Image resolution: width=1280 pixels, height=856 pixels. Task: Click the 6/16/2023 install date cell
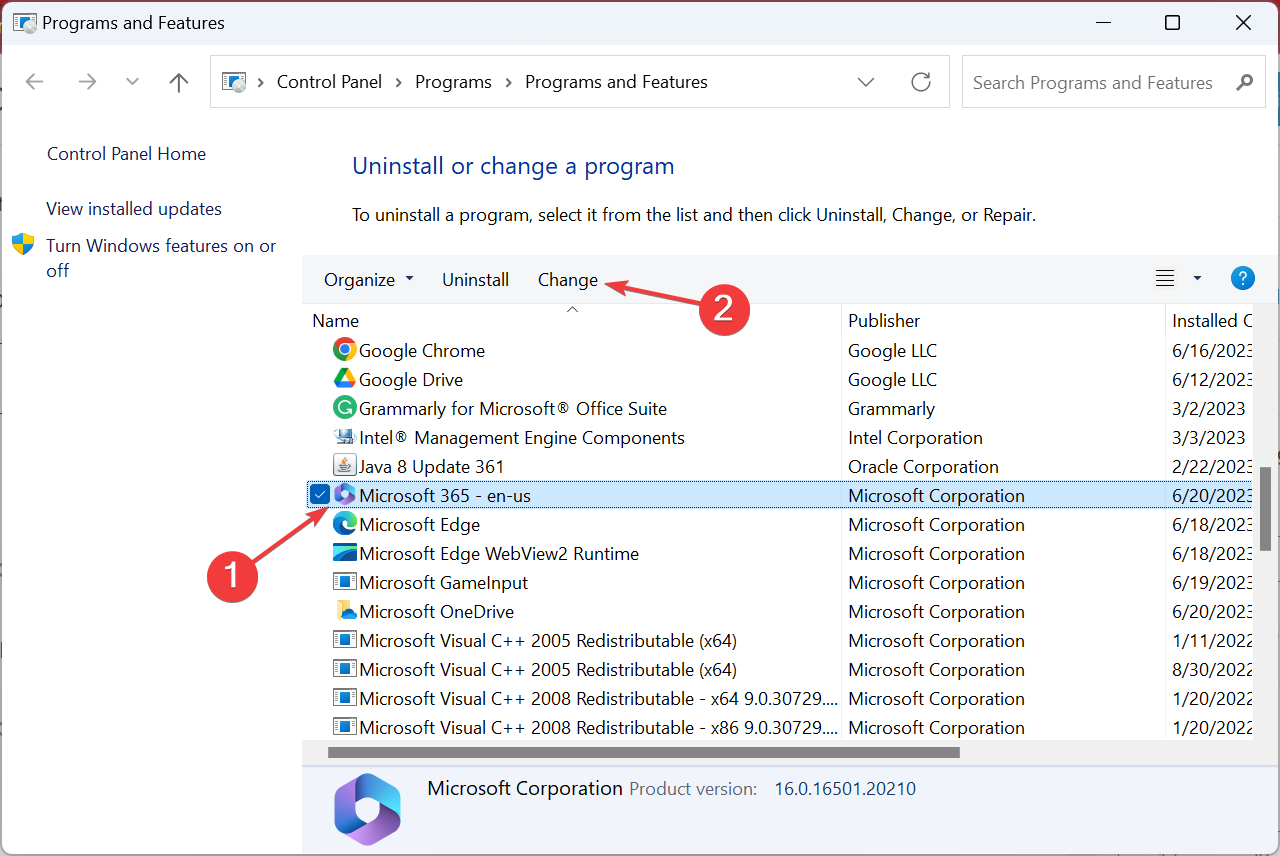point(1212,350)
